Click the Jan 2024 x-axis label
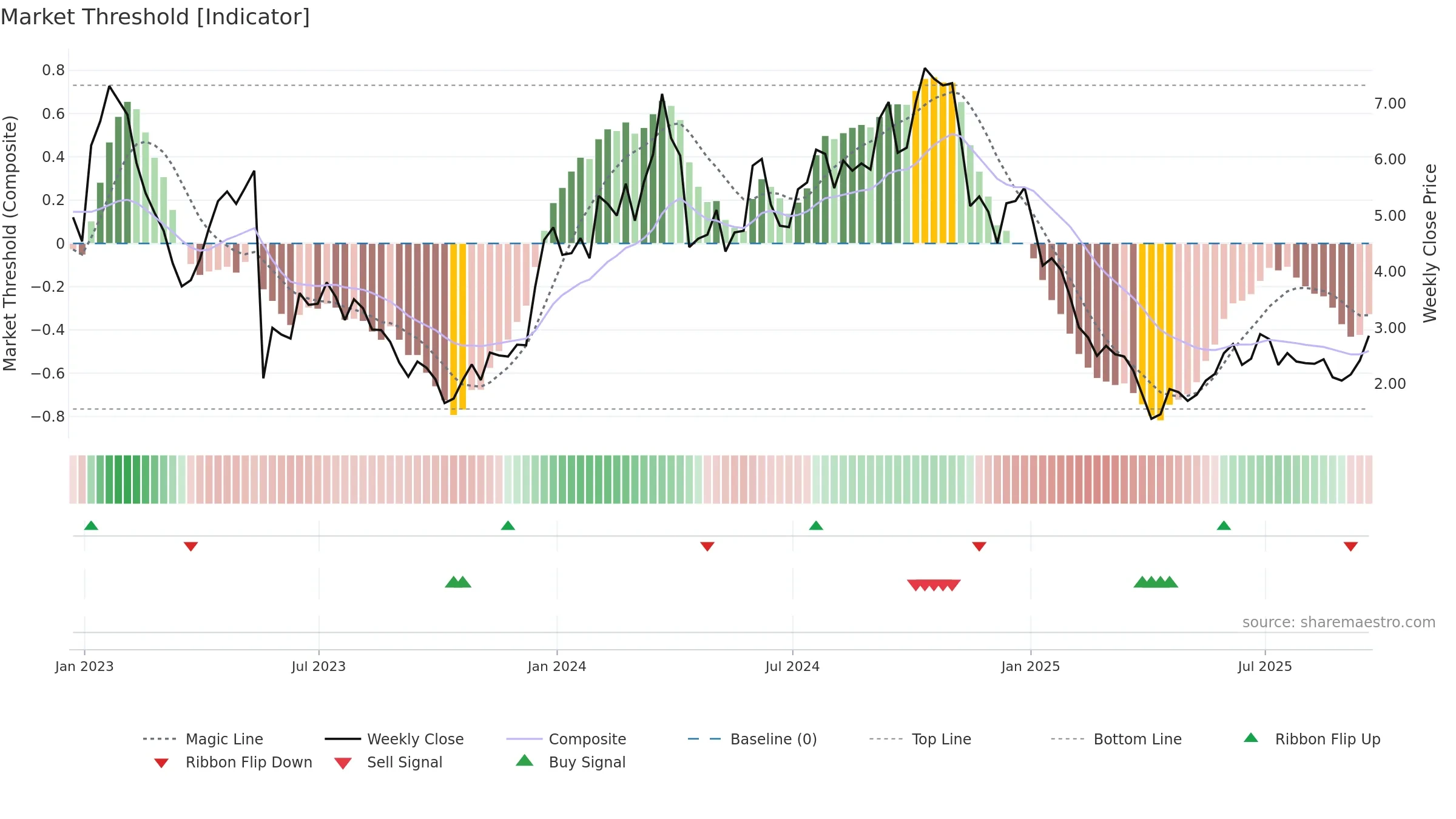 (557, 666)
